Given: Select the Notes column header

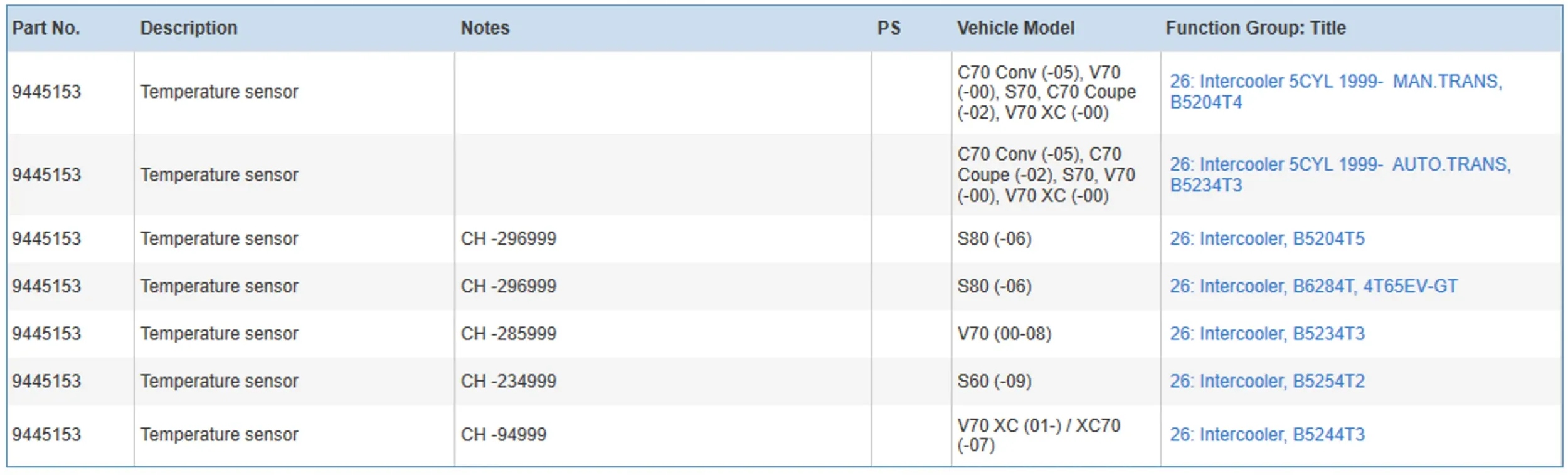Looking at the screenshot, I should click(485, 28).
